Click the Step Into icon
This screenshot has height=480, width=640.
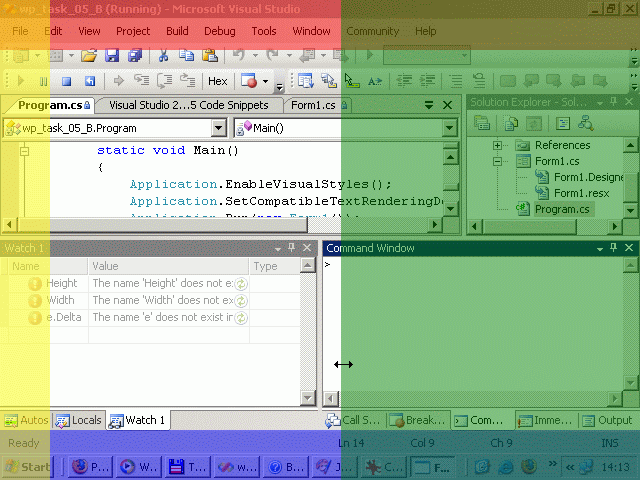(x=142, y=80)
